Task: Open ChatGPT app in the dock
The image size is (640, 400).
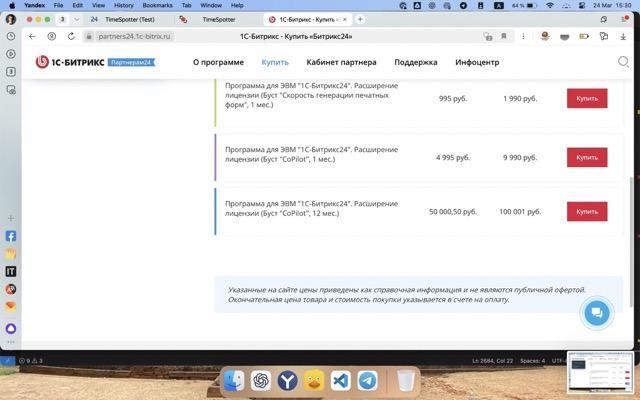Action: point(261,381)
